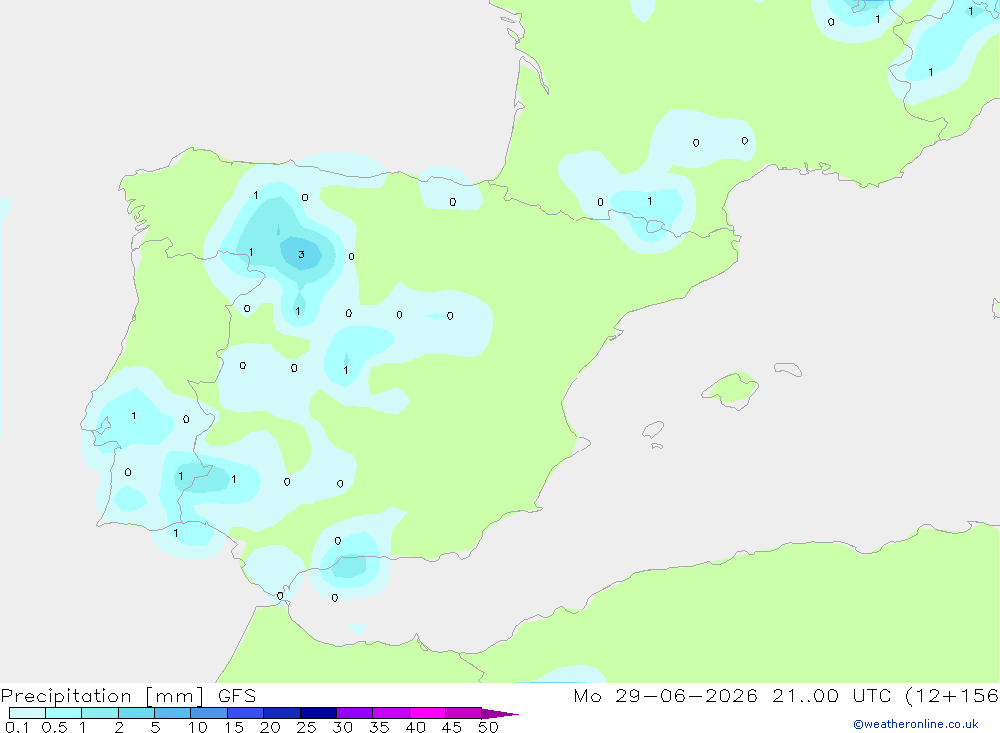Click the above-50 arrow tip of legend
The width and height of the screenshot is (1000, 733).
click(x=499, y=714)
